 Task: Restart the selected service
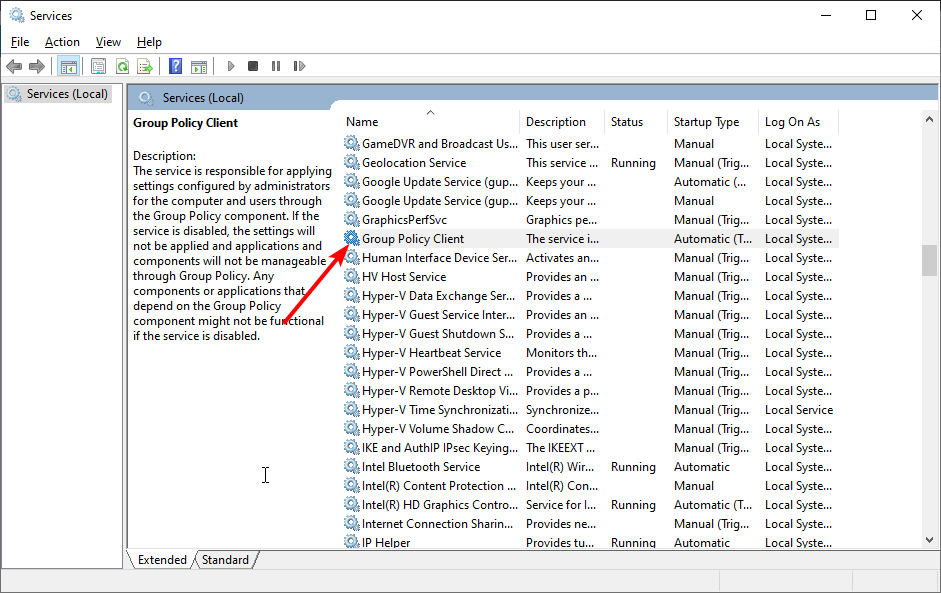point(300,65)
